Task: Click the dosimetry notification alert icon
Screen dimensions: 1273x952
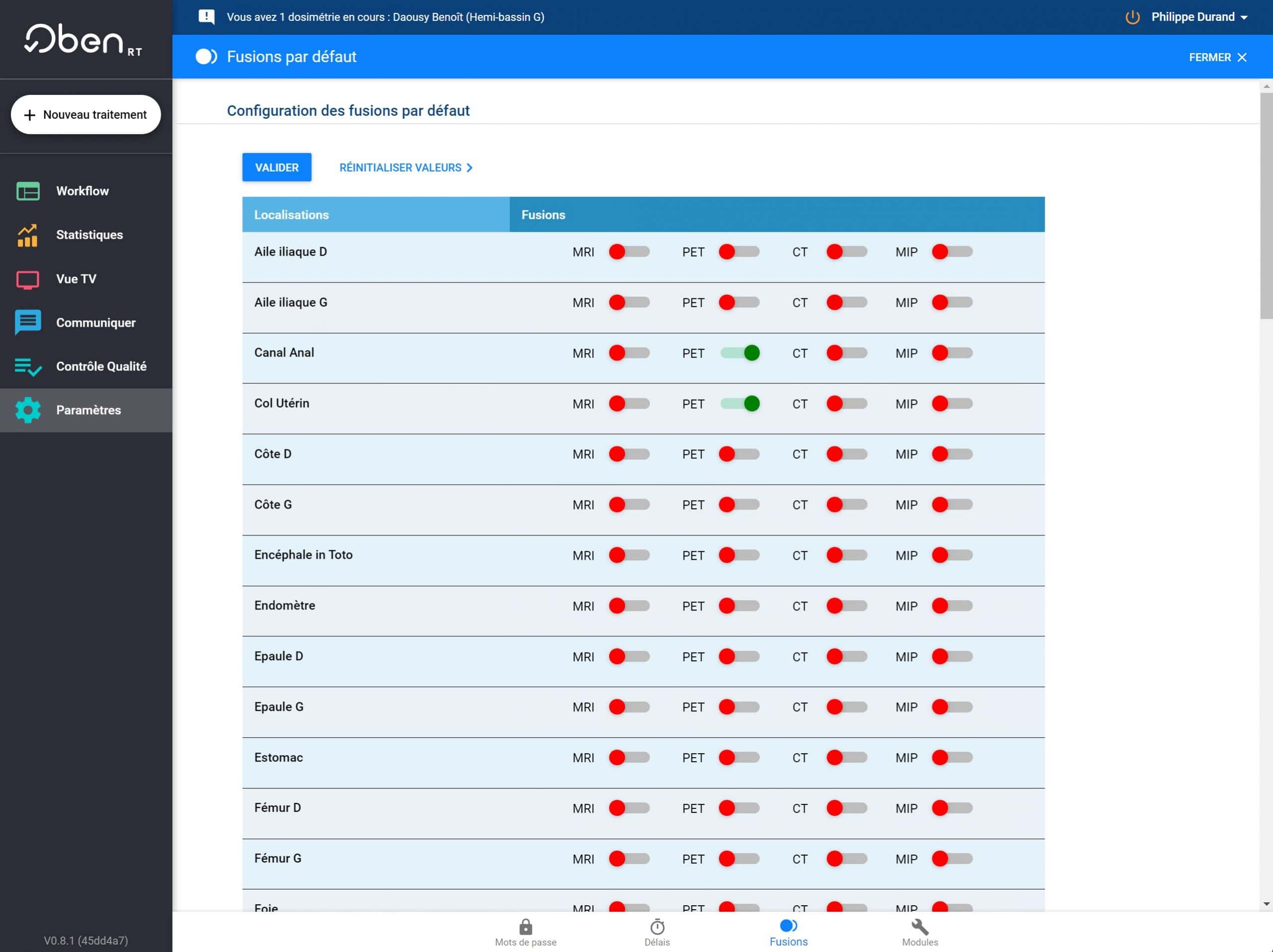Action: tap(206, 17)
